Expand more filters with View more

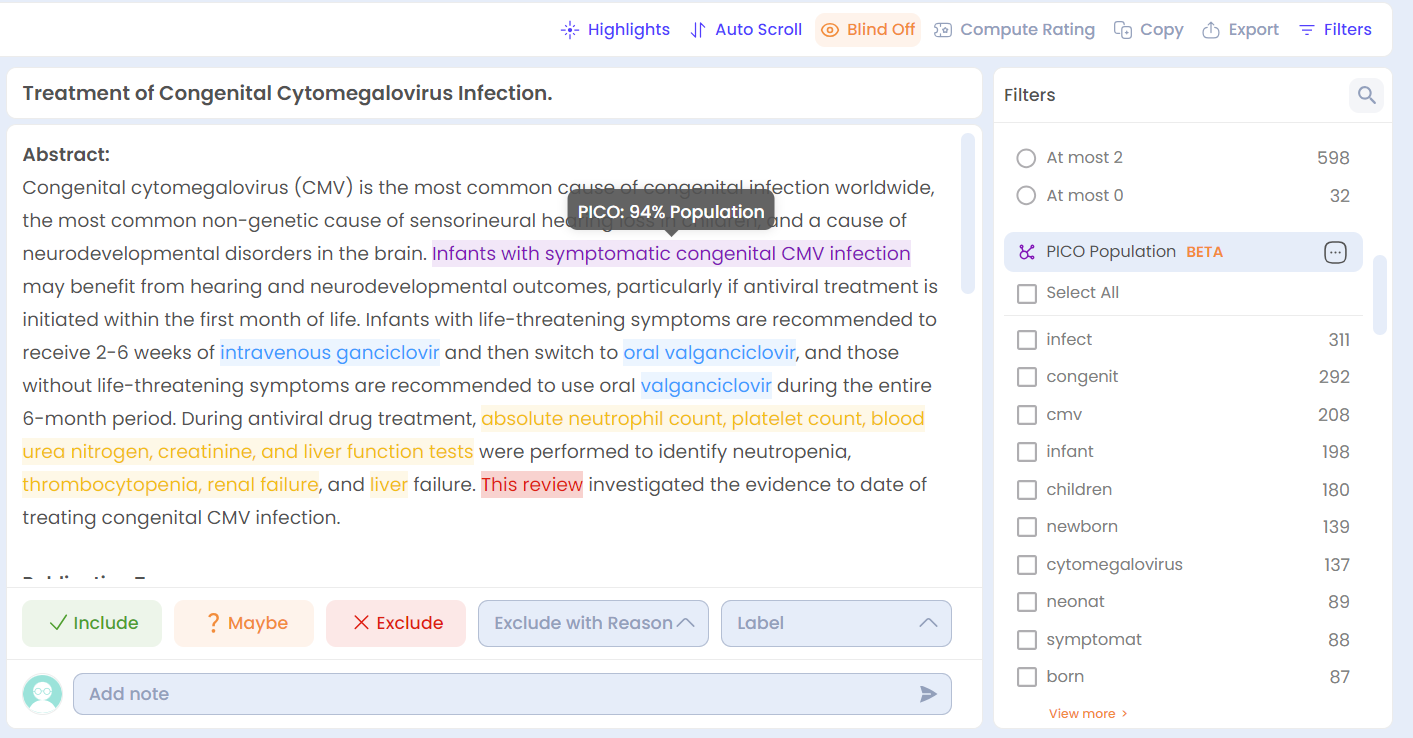(x=1087, y=713)
